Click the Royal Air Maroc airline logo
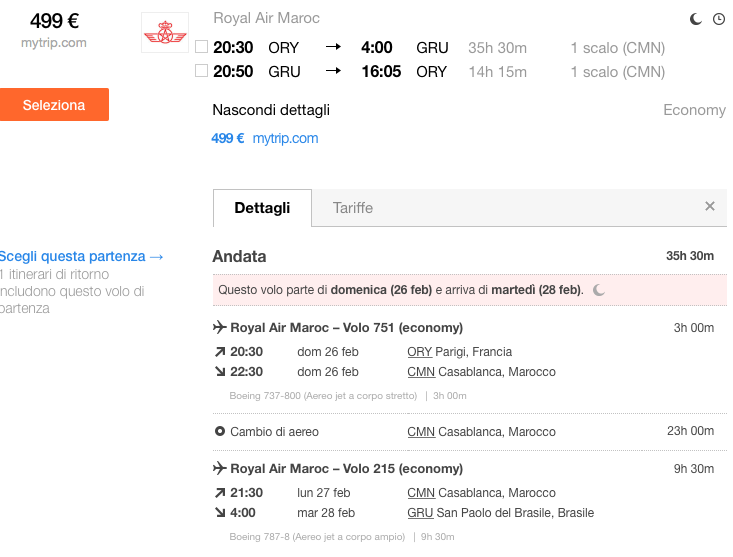733x557 pixels. point(165,32)
